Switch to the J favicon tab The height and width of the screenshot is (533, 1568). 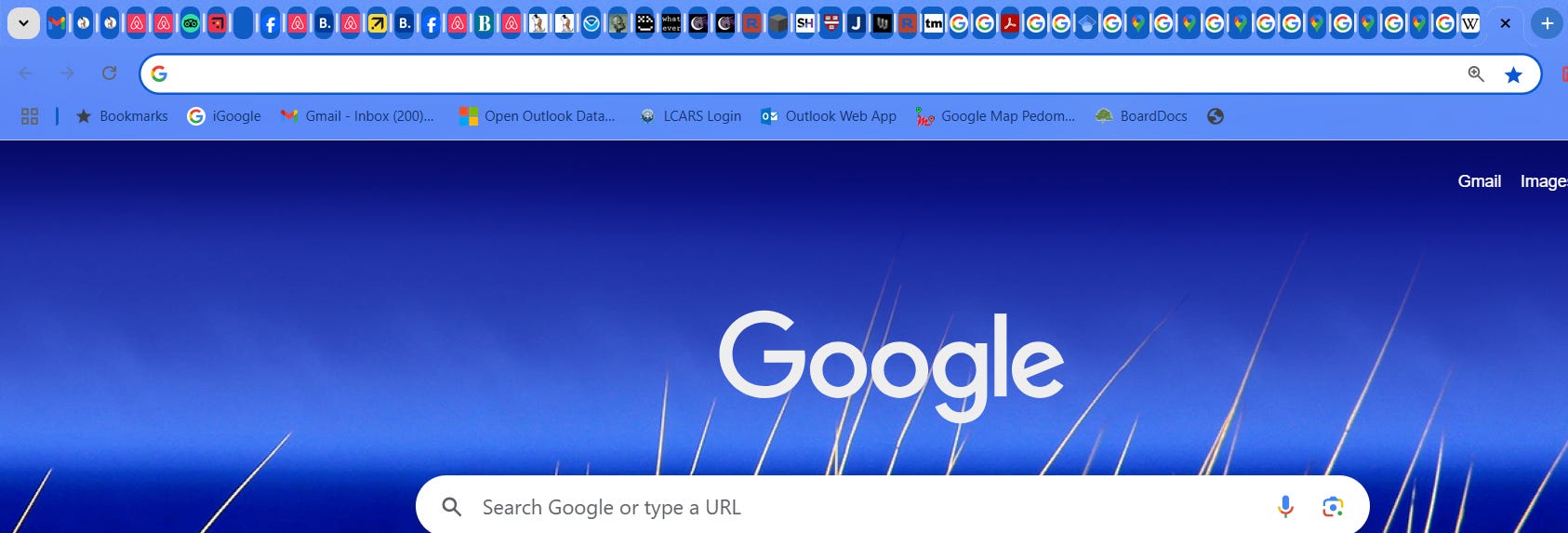[x=857, y=23]
